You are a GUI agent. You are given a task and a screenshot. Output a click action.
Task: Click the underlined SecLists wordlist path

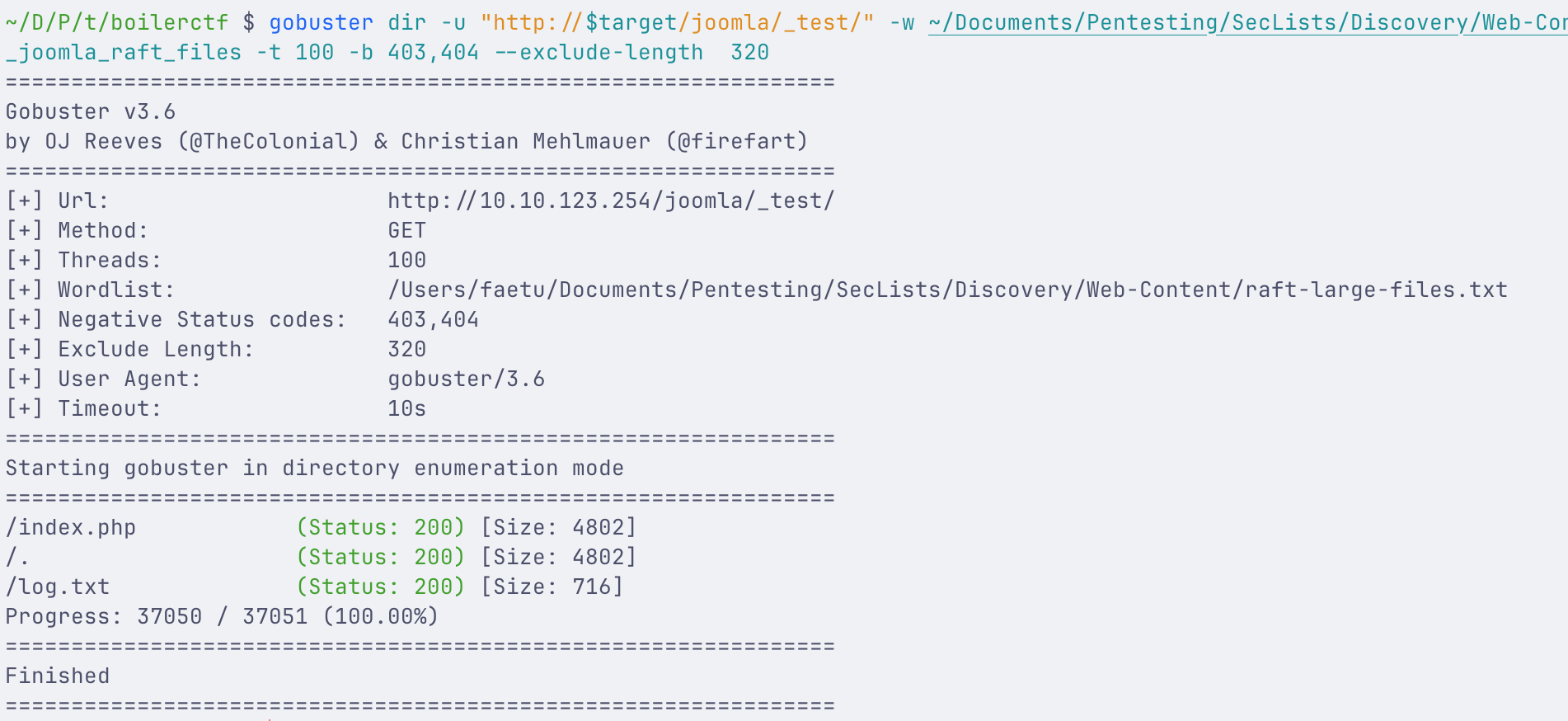tap(1248, 22)
